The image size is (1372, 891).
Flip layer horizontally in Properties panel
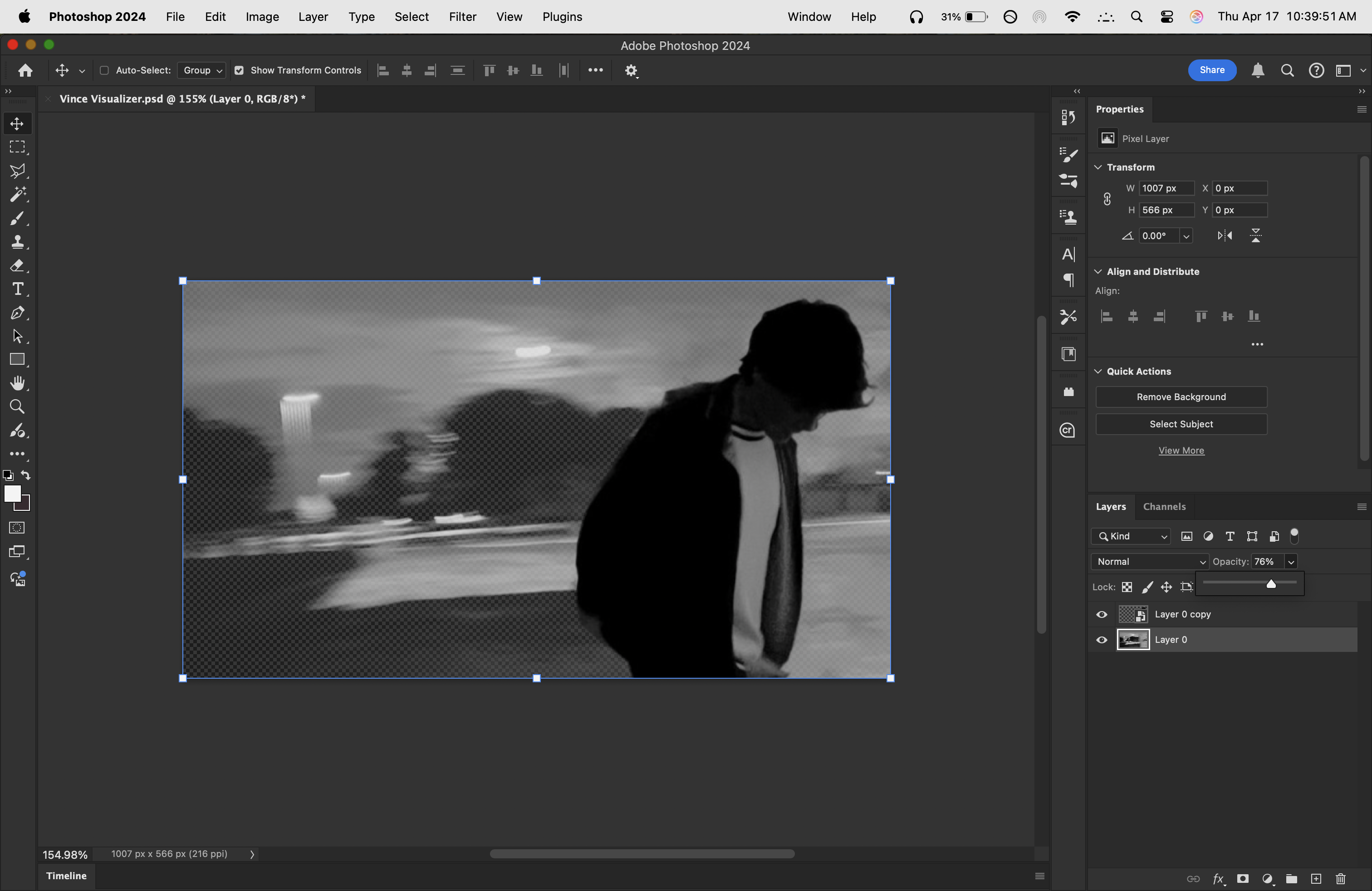(x=1225, y=235)
